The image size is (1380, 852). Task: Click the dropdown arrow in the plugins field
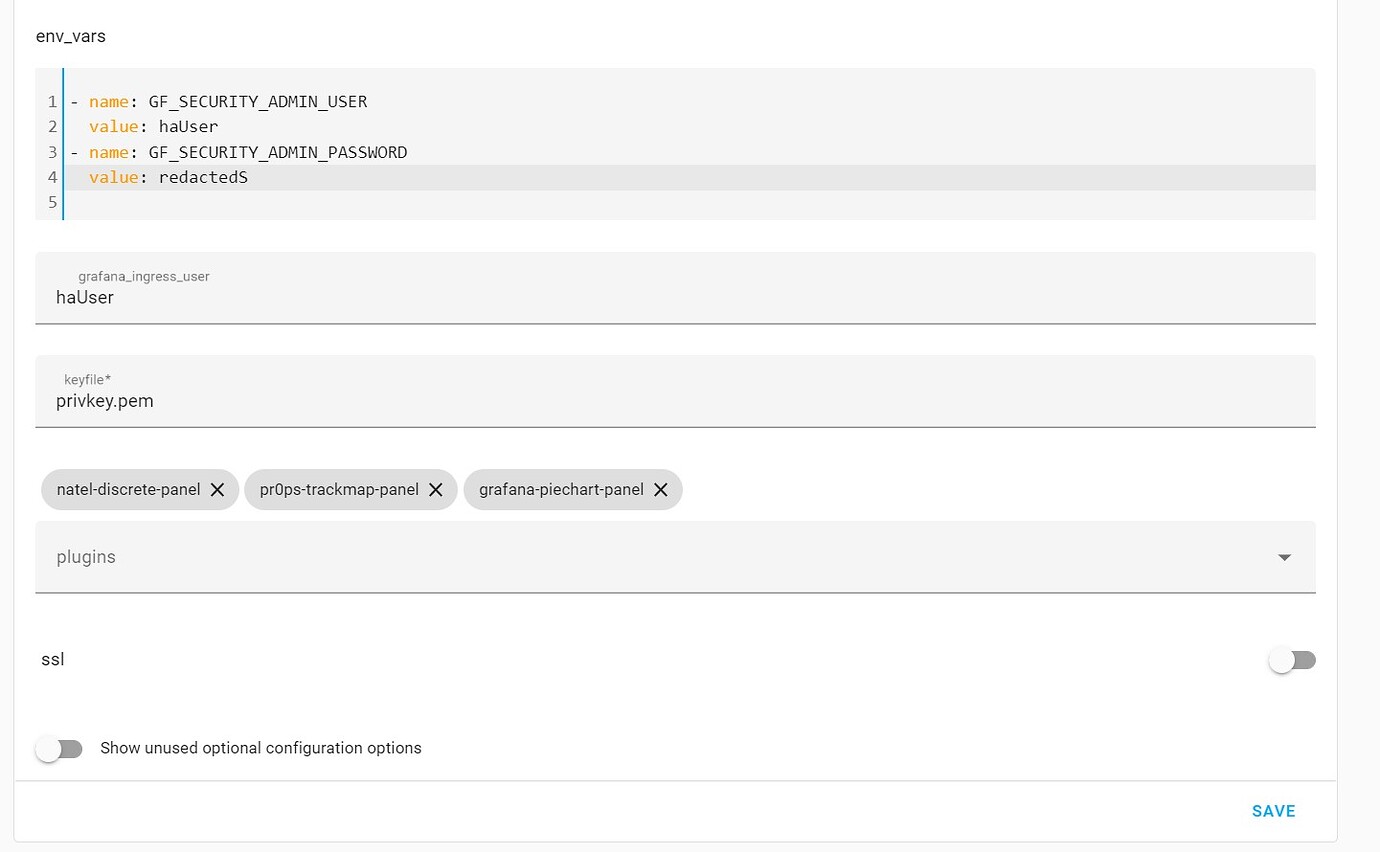click(x=1284, y=557)
